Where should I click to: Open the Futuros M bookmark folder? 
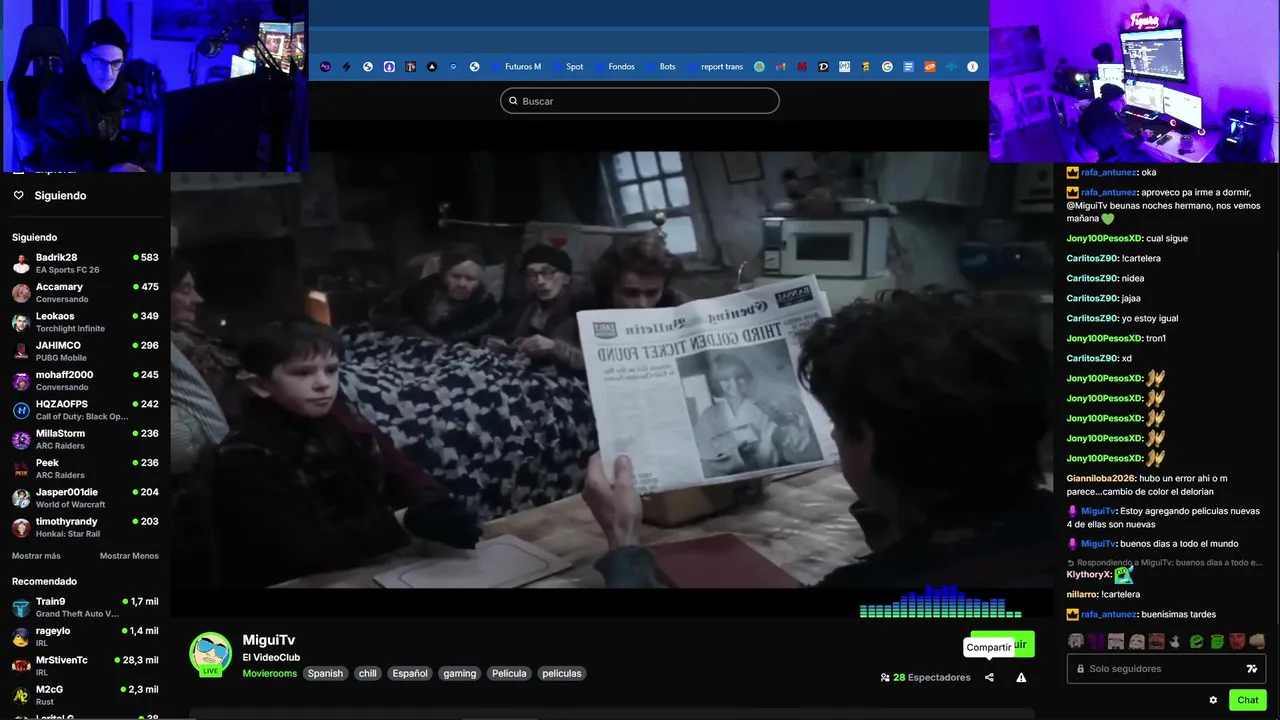tap(516, 67)
